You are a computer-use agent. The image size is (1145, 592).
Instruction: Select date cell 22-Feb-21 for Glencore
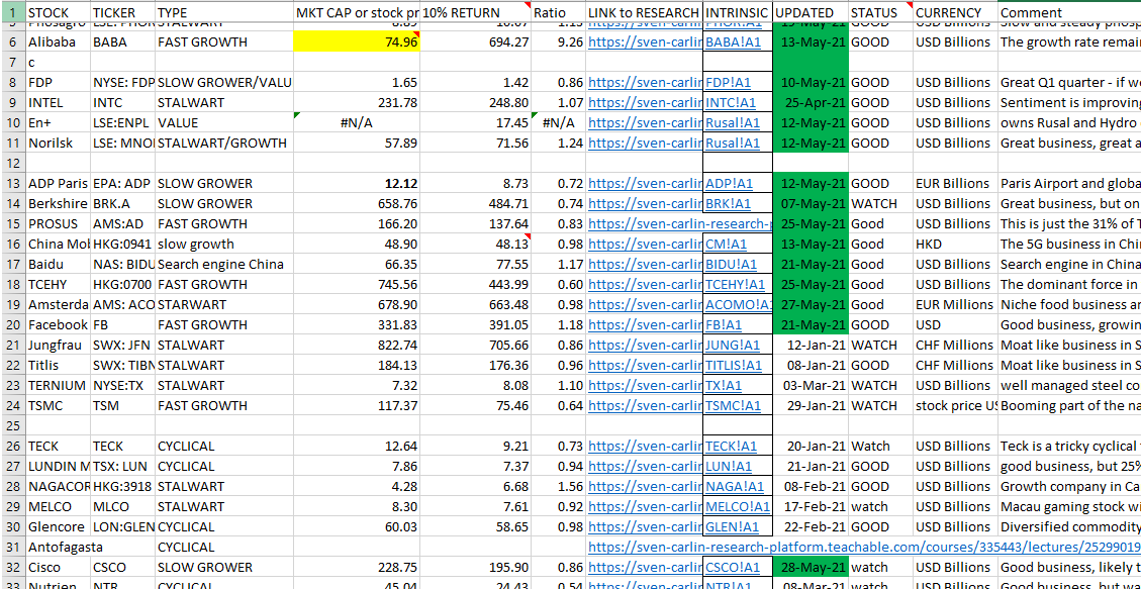point(811,527)
